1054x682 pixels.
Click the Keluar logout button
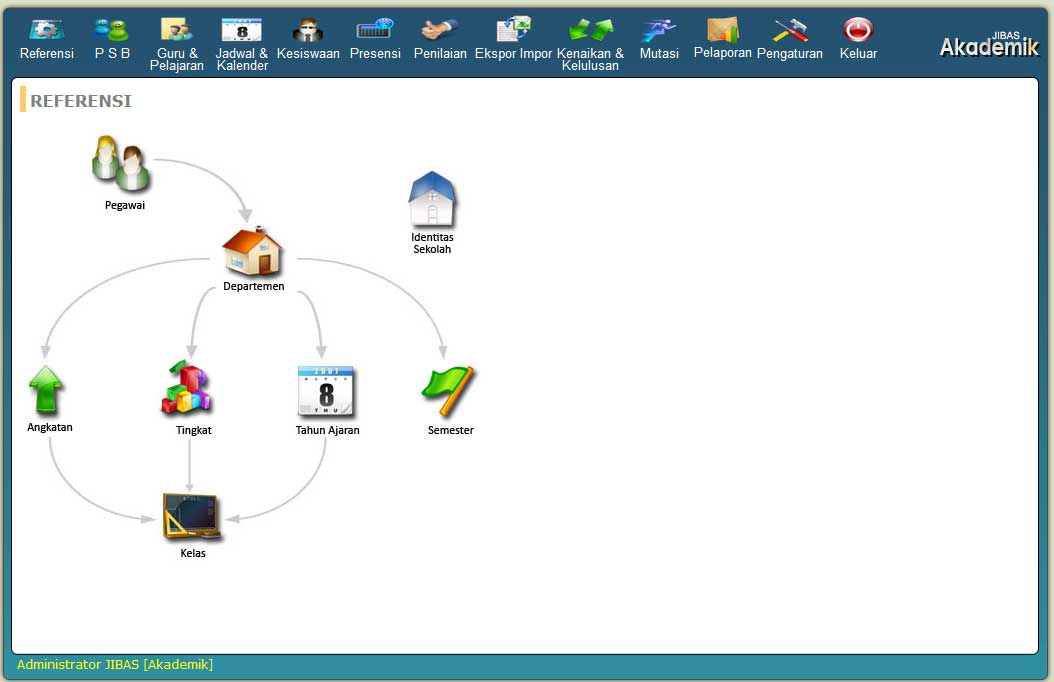(x=858, y=38)
